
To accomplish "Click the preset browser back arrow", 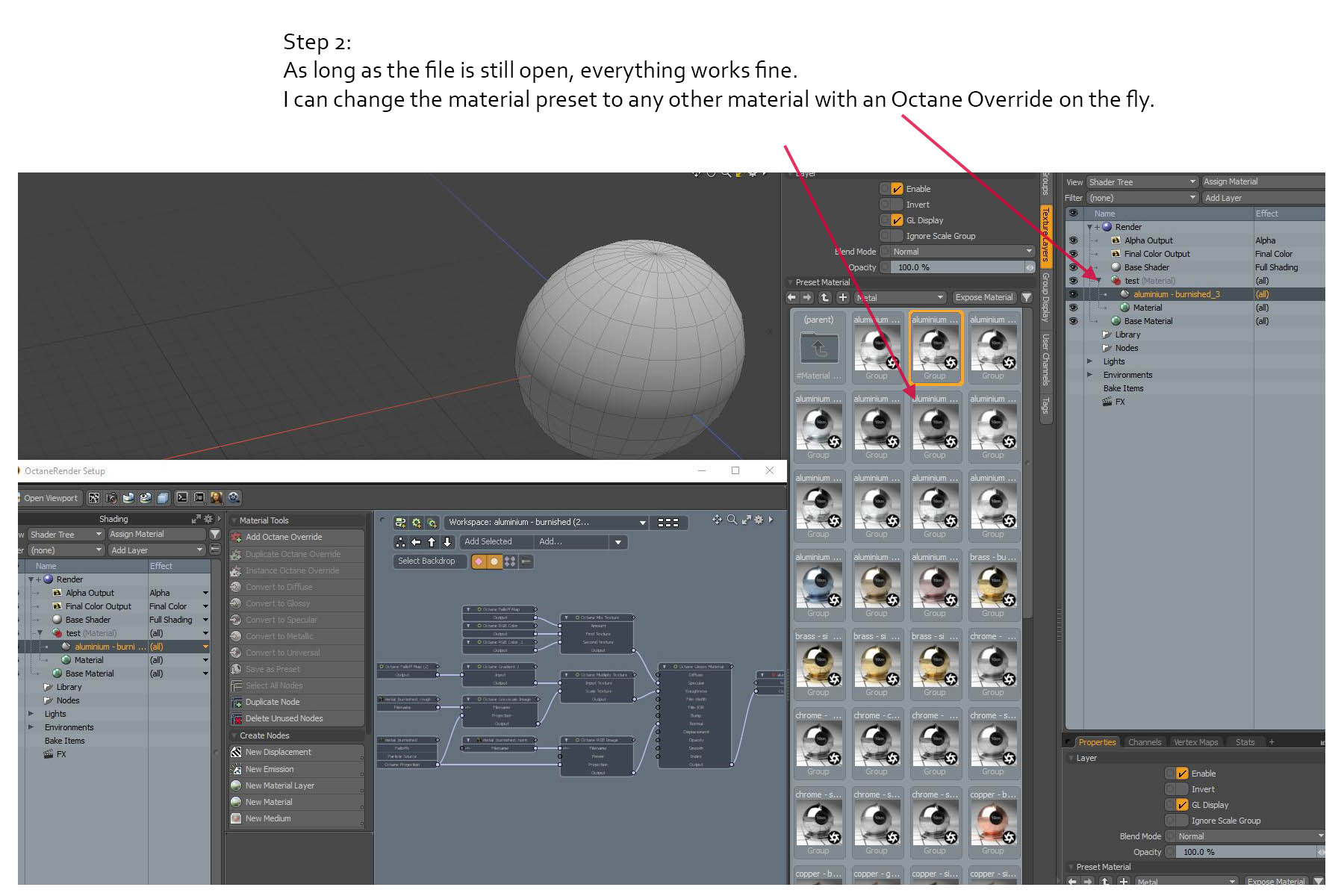I will [x=792, y=297].
